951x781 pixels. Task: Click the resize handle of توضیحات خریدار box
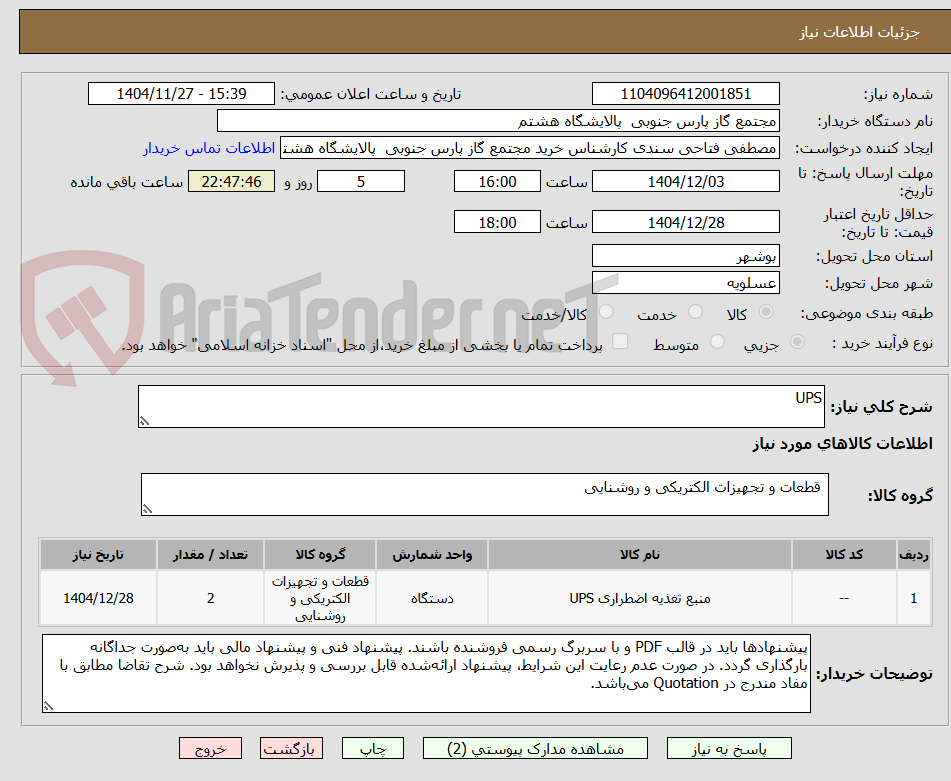pyautogui.click(x=48, y=706)
